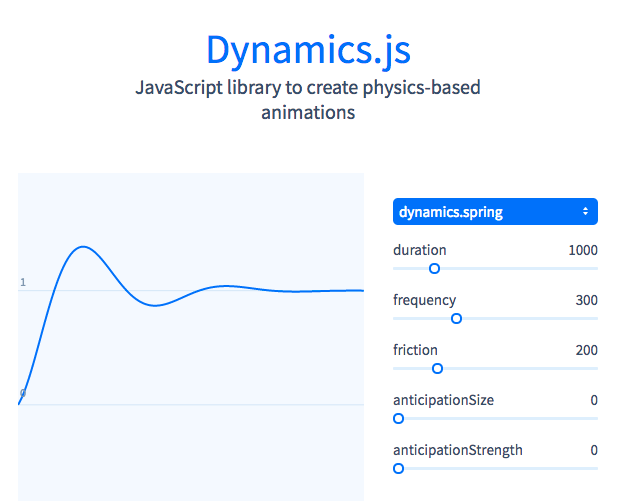Click the frequency slider handle
The width and height of the screenshot is (635, 501).
[456, 319]
